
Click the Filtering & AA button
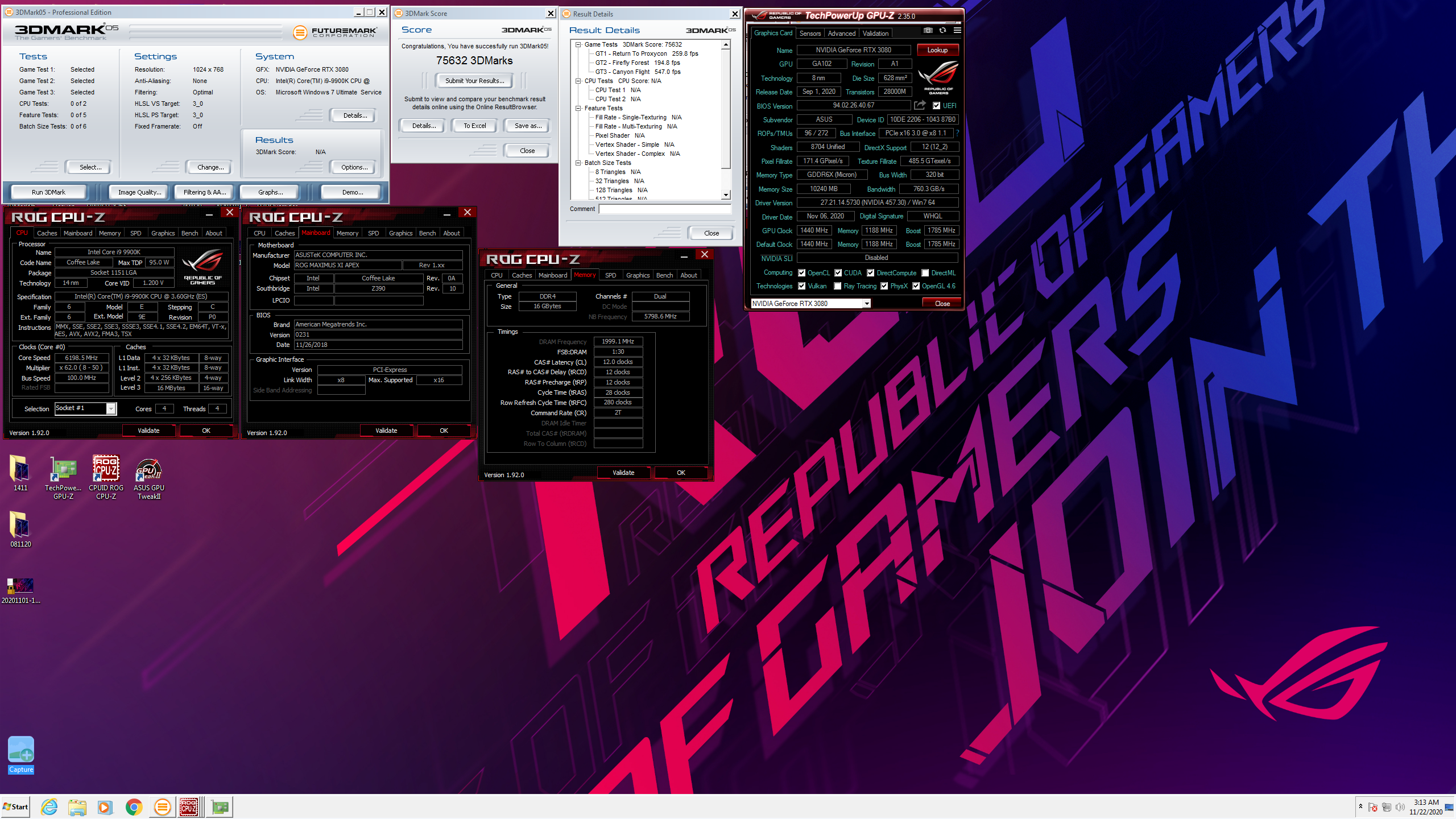(205, 192)
